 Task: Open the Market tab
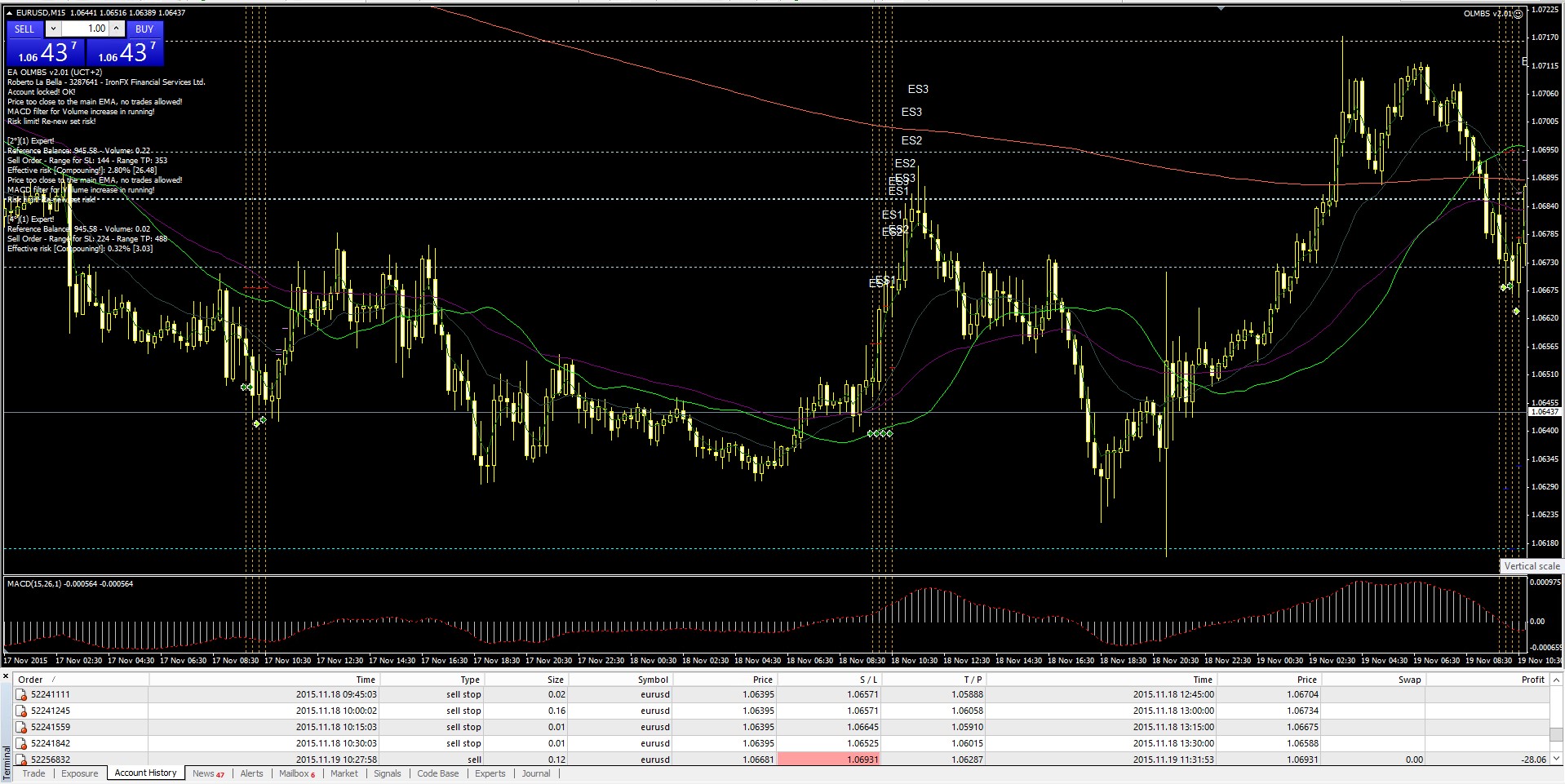344,773
